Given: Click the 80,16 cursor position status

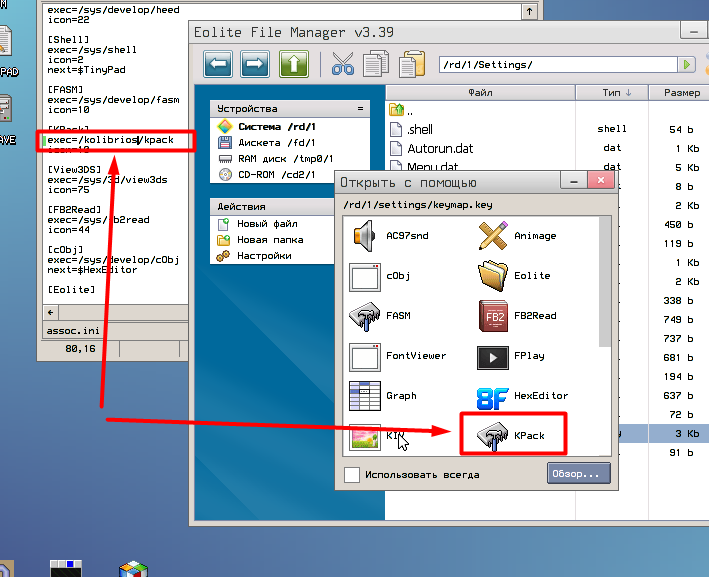Looking at the screenshot, I should pyautogui.click(x=80, y=349).
